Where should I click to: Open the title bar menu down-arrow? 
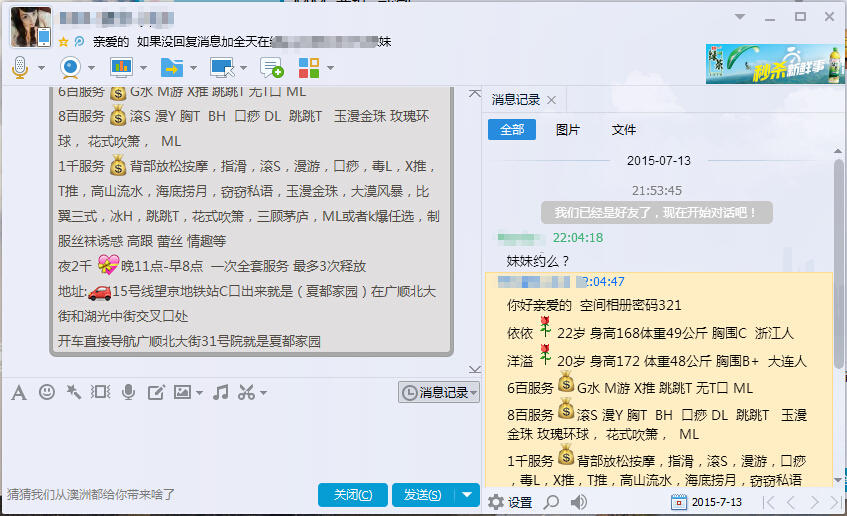(x=740, y=17)
